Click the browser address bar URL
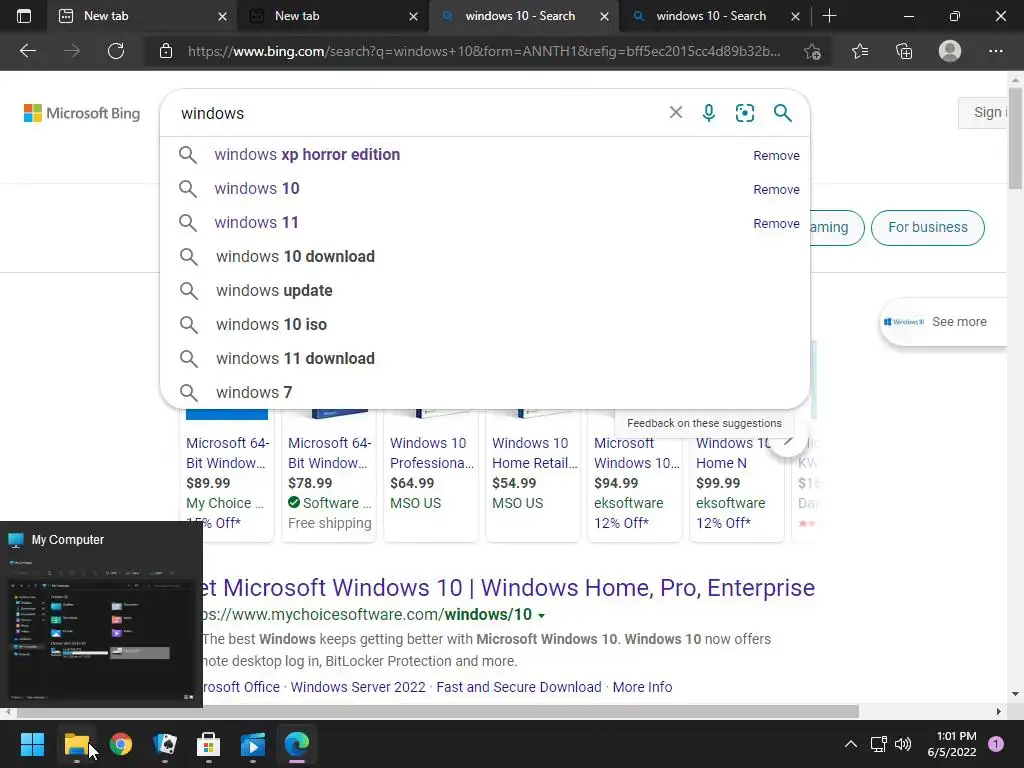This screenshot has height=768, width=1024. (x=484, y=51)
